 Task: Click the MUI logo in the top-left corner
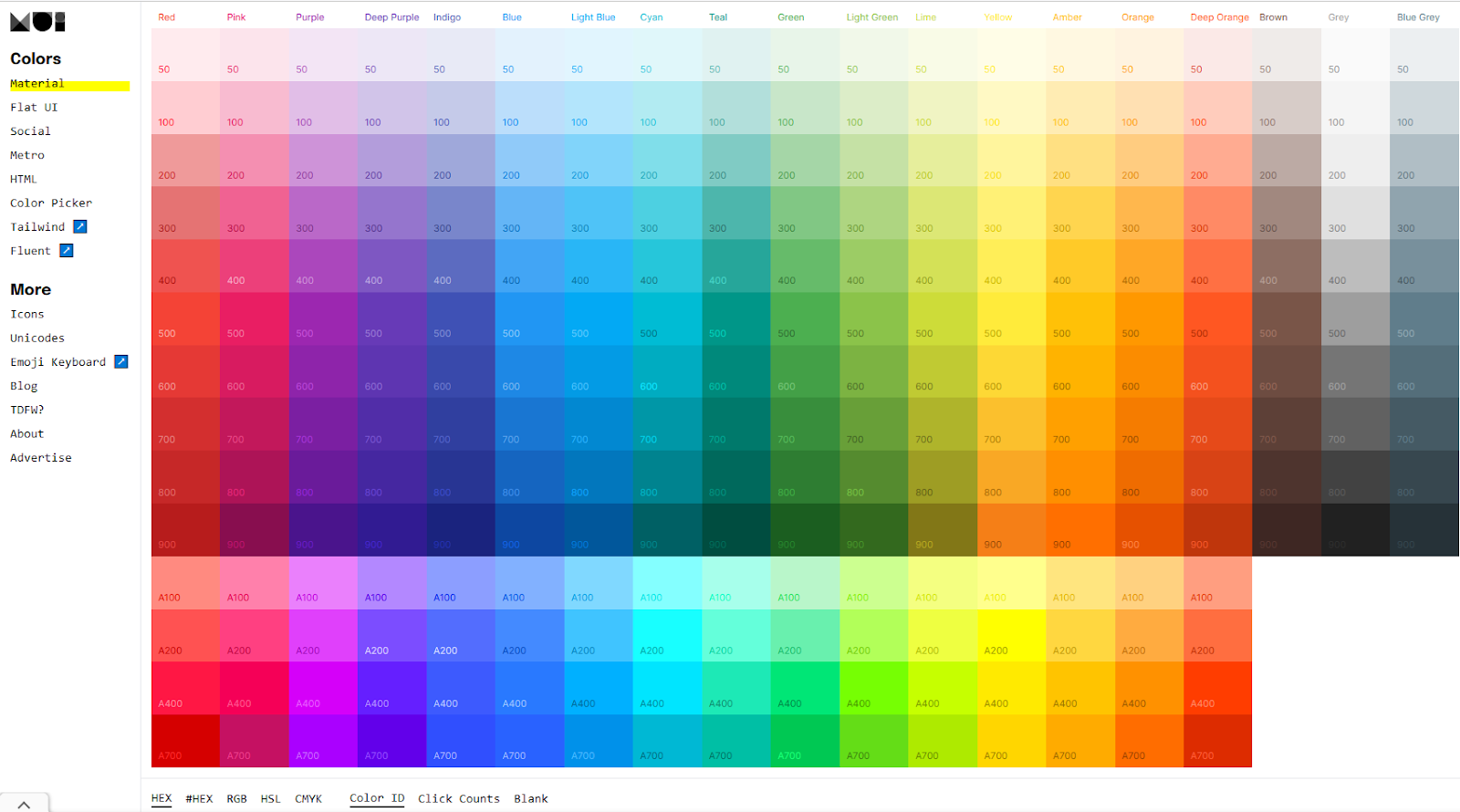click(37, 21)
